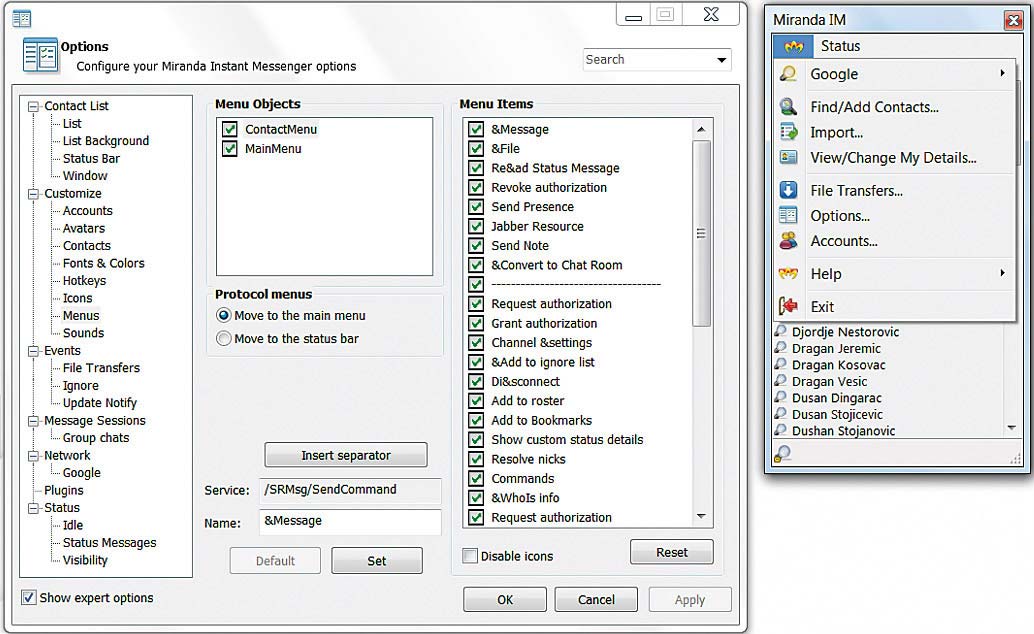
Task: Collapse the Message Sessions tree node
Action: point(33,421)
